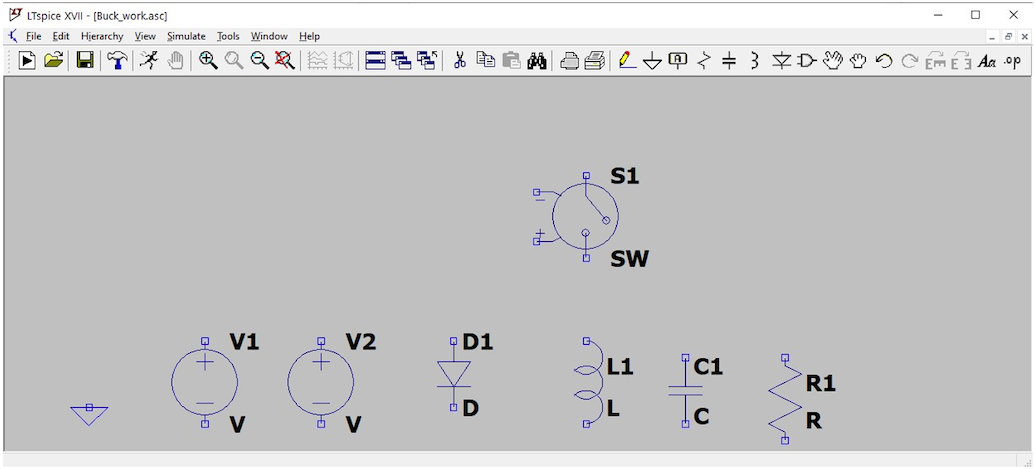1035x469 pixels.
Task: Click the SPICE directive .op button
Action: [1013, 61]
